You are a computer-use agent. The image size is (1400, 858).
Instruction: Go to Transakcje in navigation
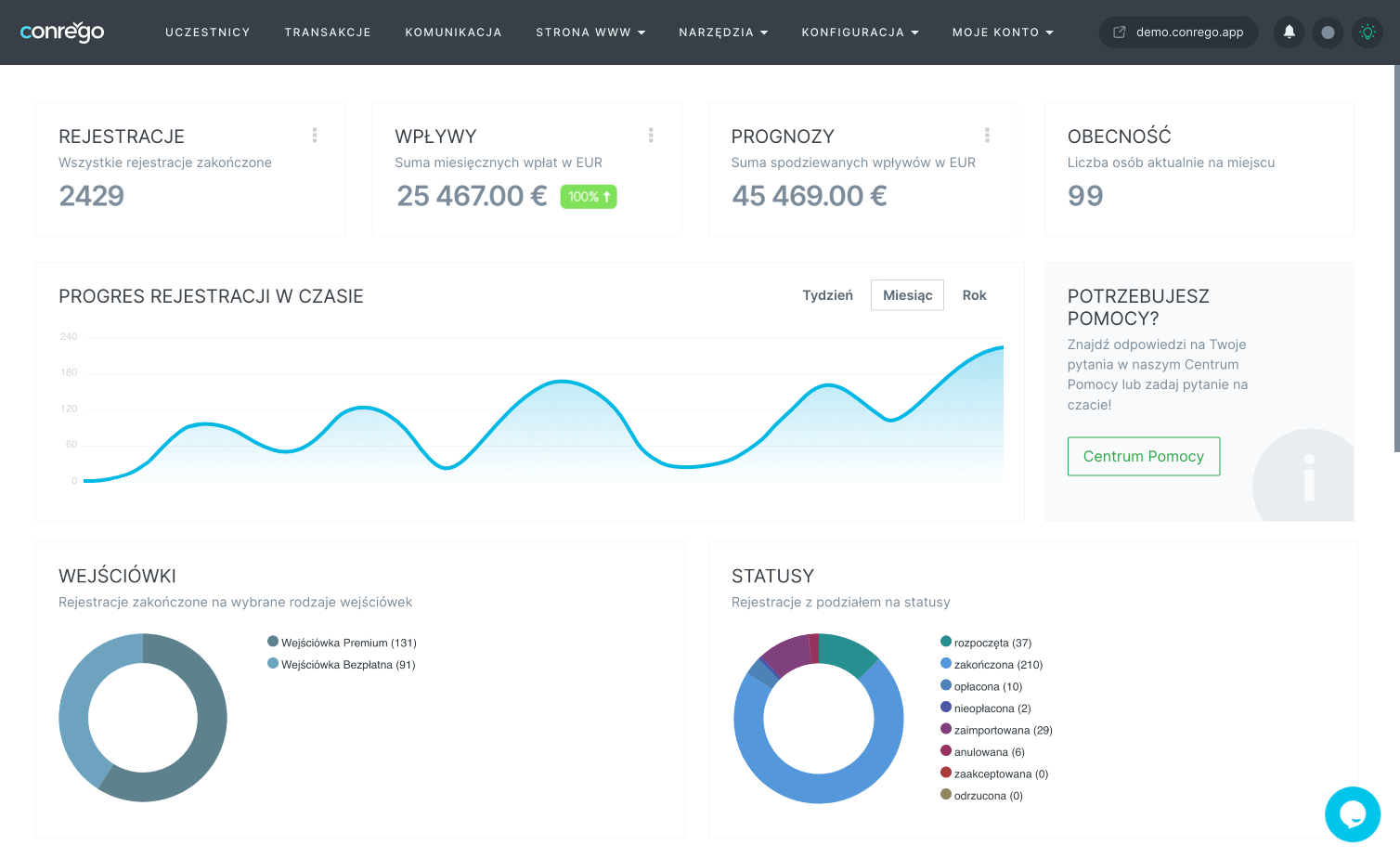click(328, 32)
